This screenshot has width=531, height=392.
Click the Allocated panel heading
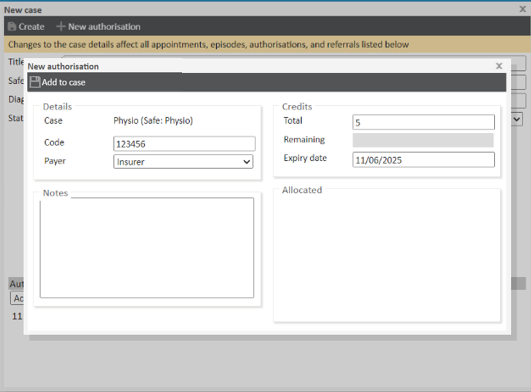click(302, 190)
